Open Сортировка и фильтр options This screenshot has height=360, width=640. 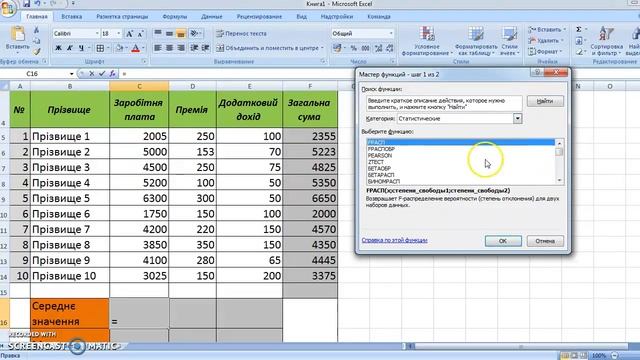[x=607, y=41]
